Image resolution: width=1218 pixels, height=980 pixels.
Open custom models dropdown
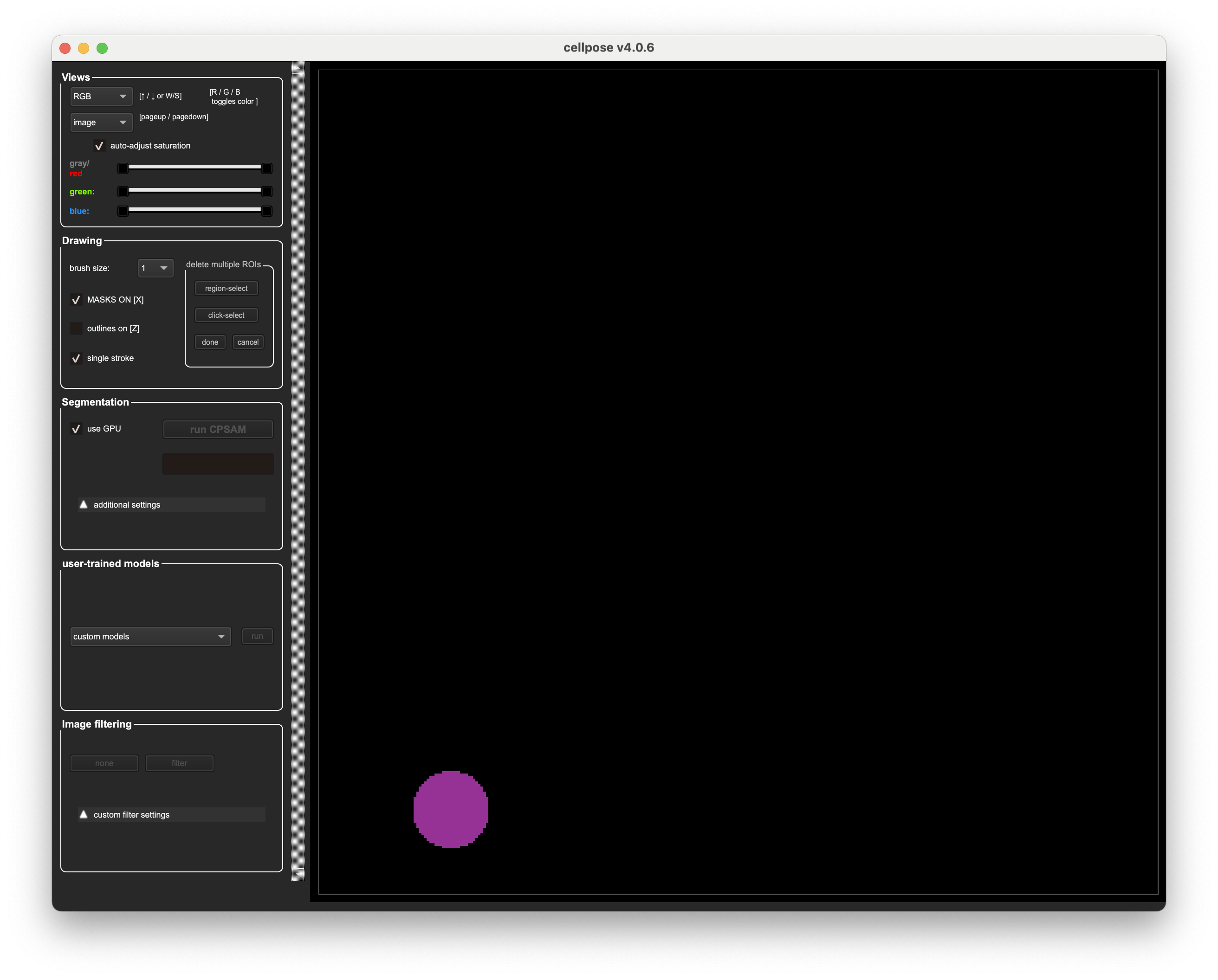click(150, 637)
